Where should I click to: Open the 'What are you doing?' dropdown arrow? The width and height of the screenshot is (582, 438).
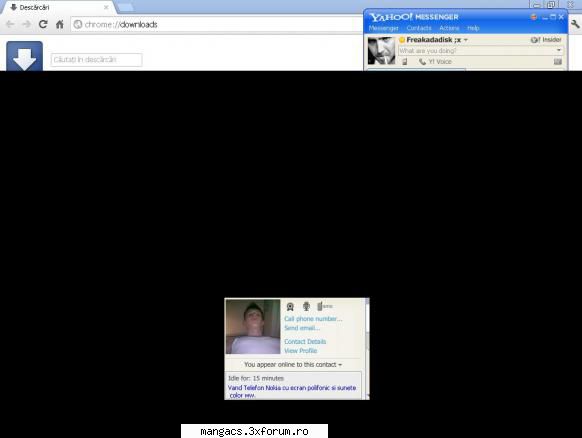click(559, 50)
